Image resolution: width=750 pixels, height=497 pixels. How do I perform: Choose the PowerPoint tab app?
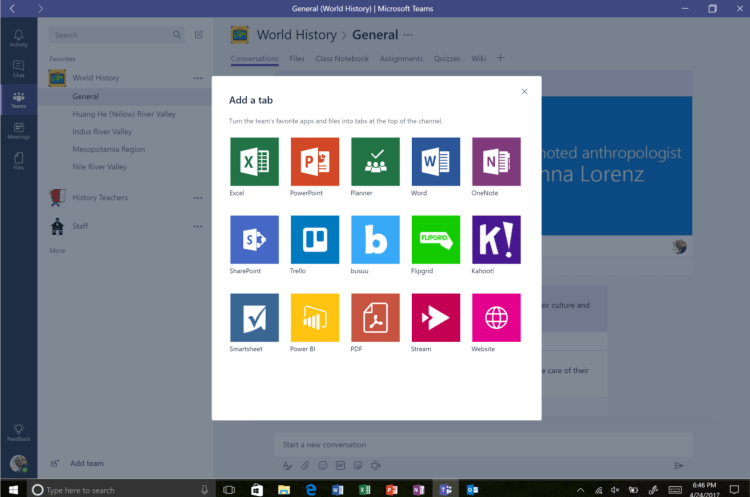[x=315, y=162]
